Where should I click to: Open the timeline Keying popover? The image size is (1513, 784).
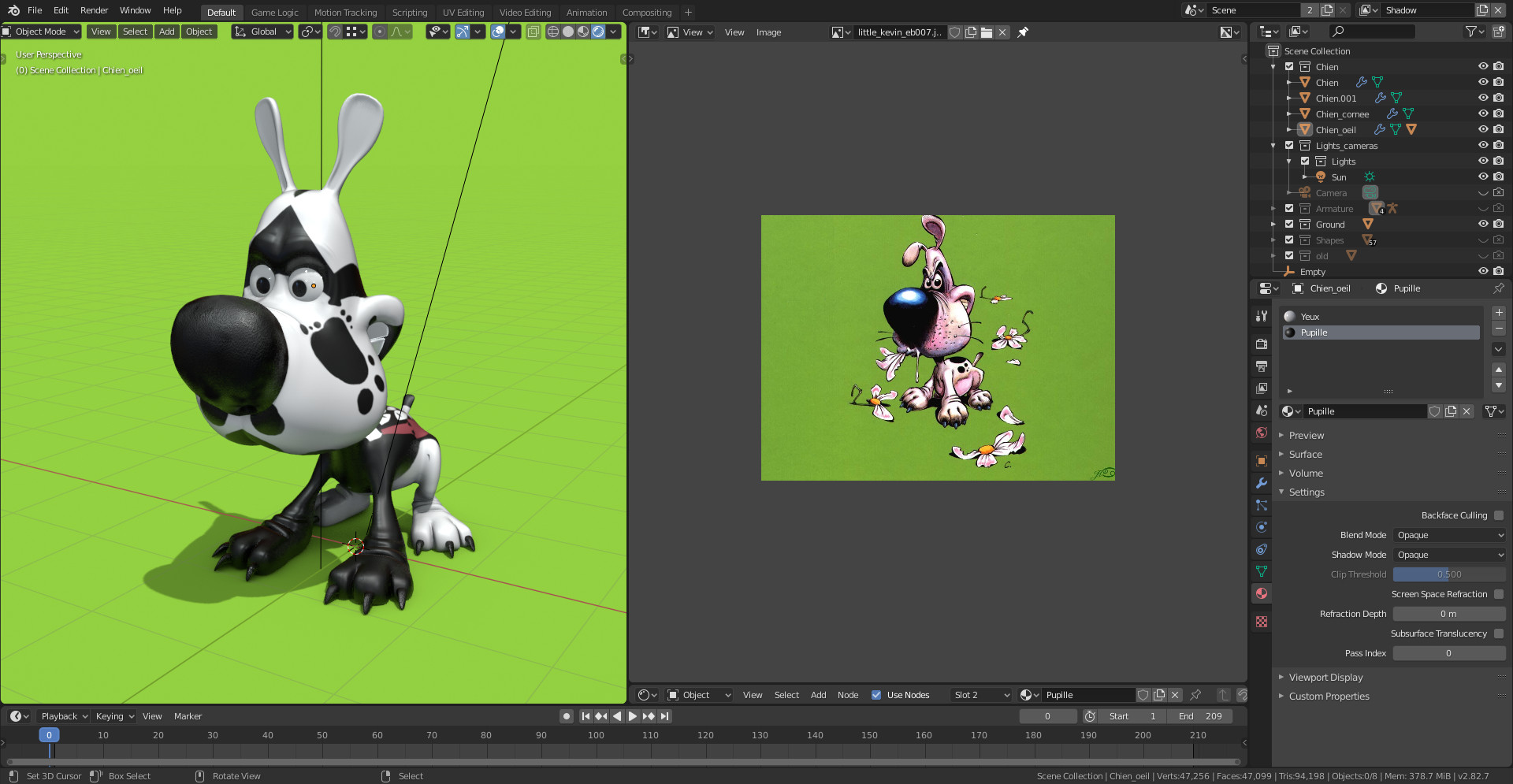point(115,716)
